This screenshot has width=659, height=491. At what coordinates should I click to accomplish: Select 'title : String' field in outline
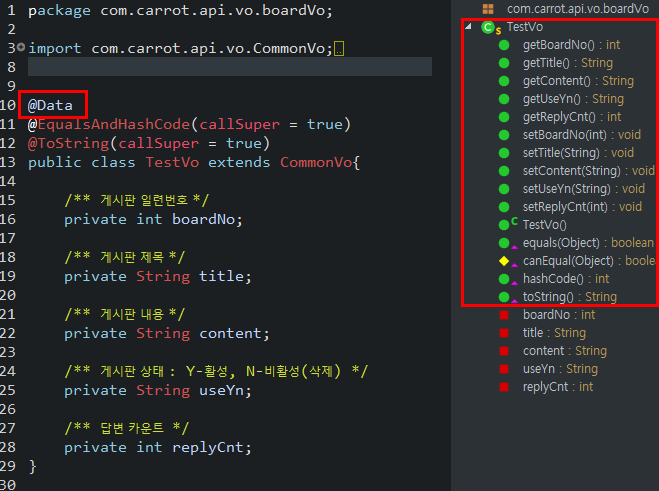point(554,333)
